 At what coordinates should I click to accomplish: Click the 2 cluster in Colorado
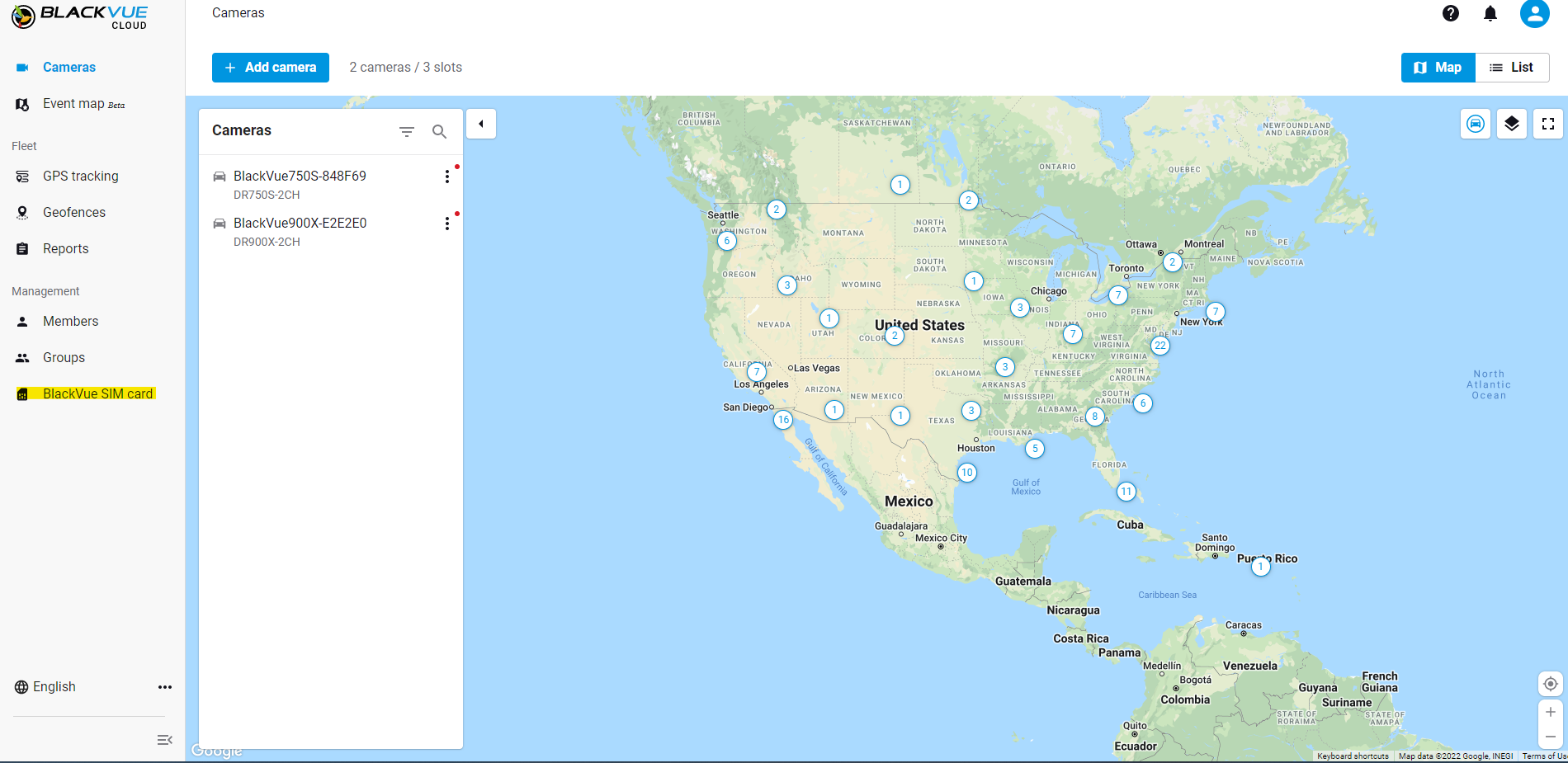click(895, 336)
